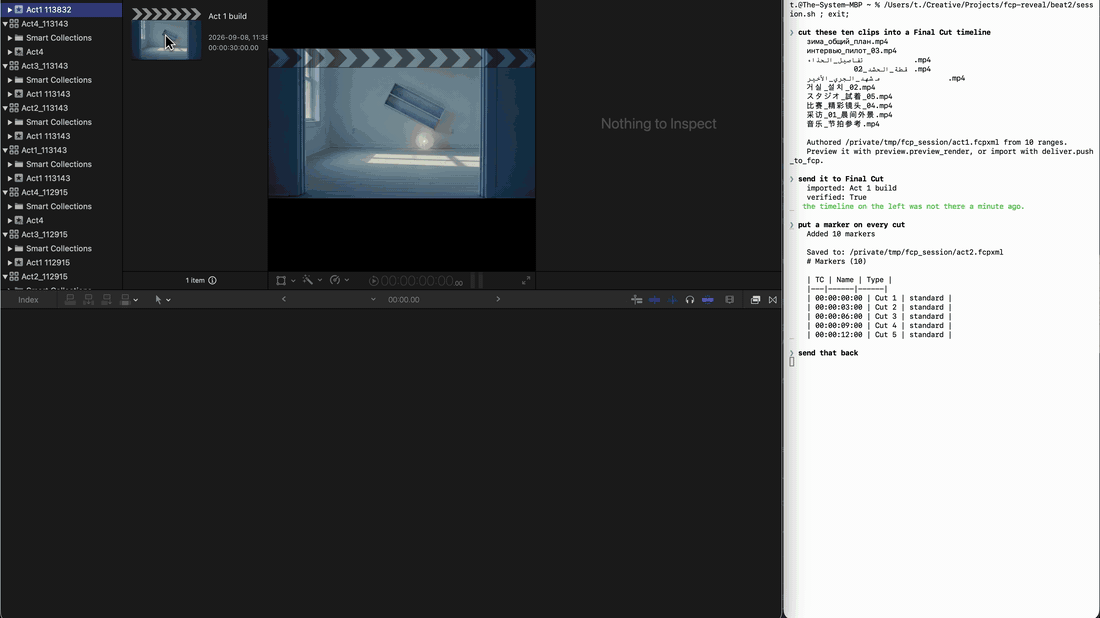Collapse the Act1_113143 library
This screenshot has width=1100, height=618.
click(x=5, y=150)
